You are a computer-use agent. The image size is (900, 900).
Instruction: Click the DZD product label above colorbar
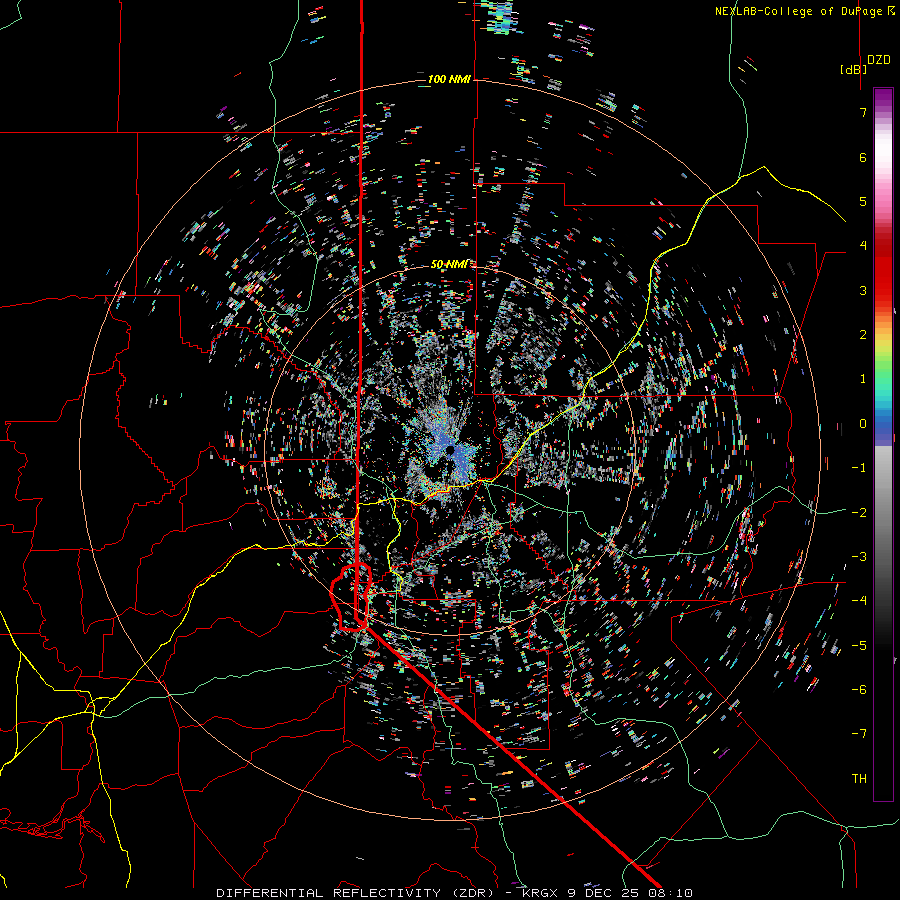(x=879, y=60)
